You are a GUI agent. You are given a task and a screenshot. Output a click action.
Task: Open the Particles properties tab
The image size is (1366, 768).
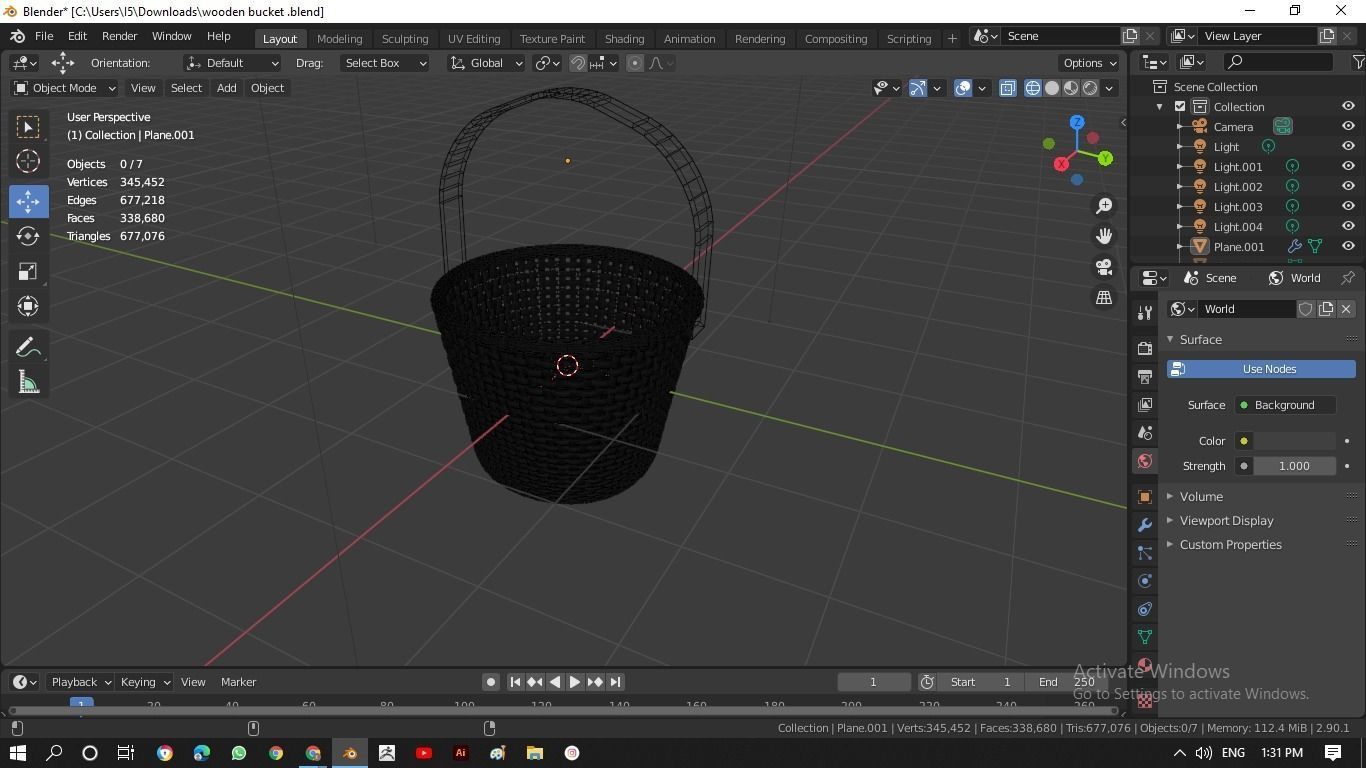coord(1145,553)
